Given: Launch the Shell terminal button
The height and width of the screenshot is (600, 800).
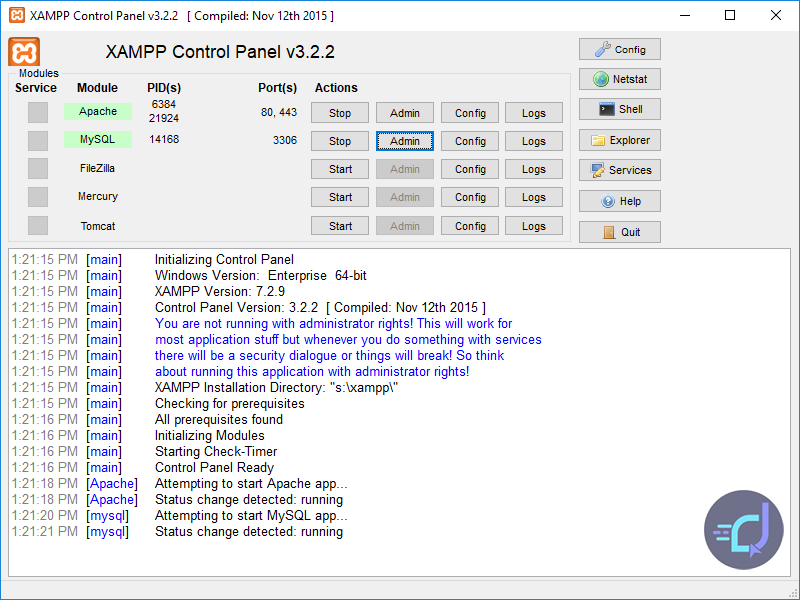Looking at the screenshot, I should [x=619, y=109].
